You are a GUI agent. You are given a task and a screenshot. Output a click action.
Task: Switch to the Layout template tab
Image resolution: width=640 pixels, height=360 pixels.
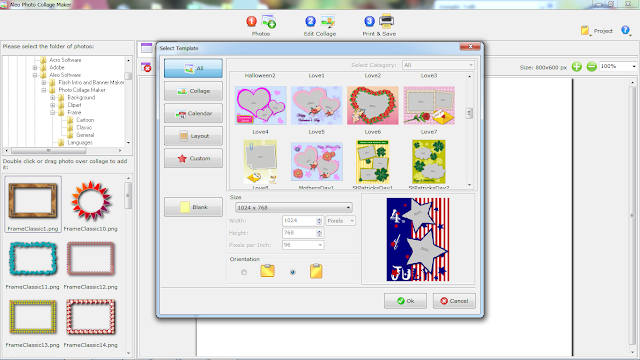pyautogui.click(x=193, y=136)
